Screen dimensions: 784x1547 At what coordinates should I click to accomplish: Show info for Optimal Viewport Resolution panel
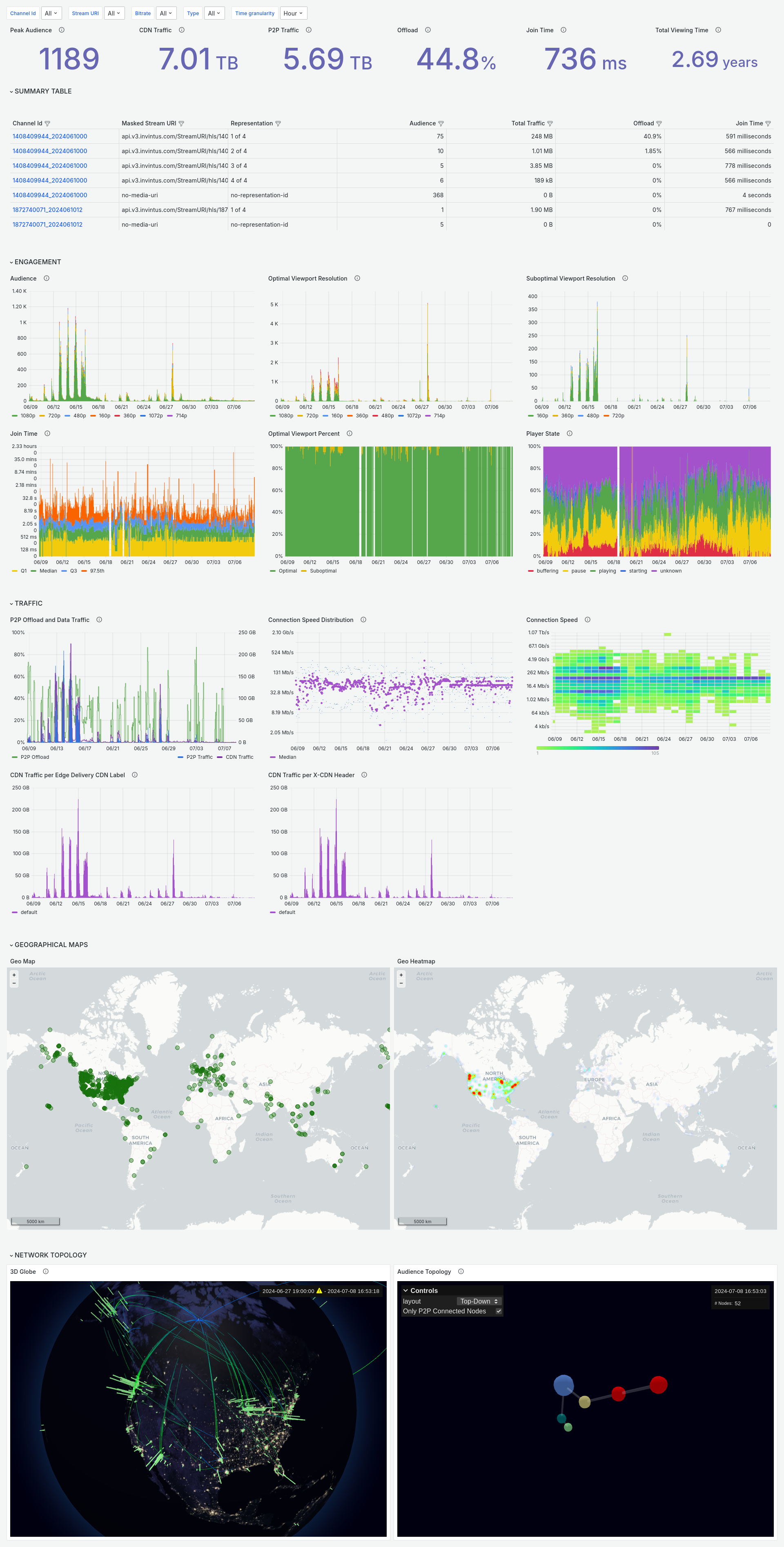tap(357, 279)
